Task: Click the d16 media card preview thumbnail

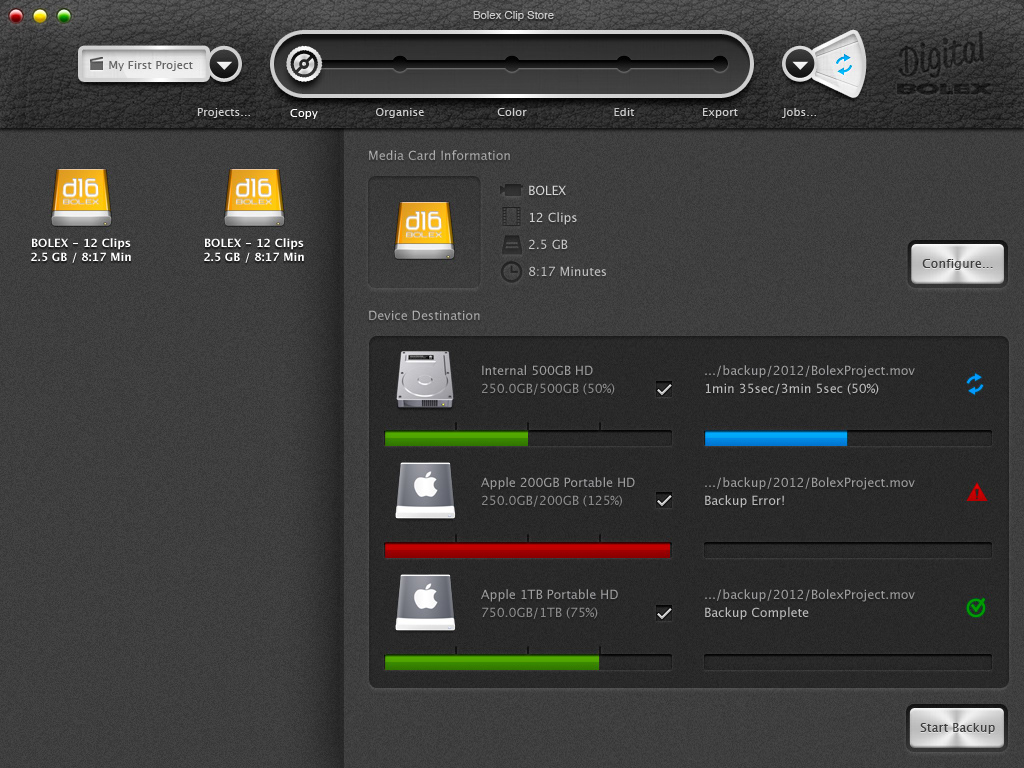Action: tap(424, 232)
